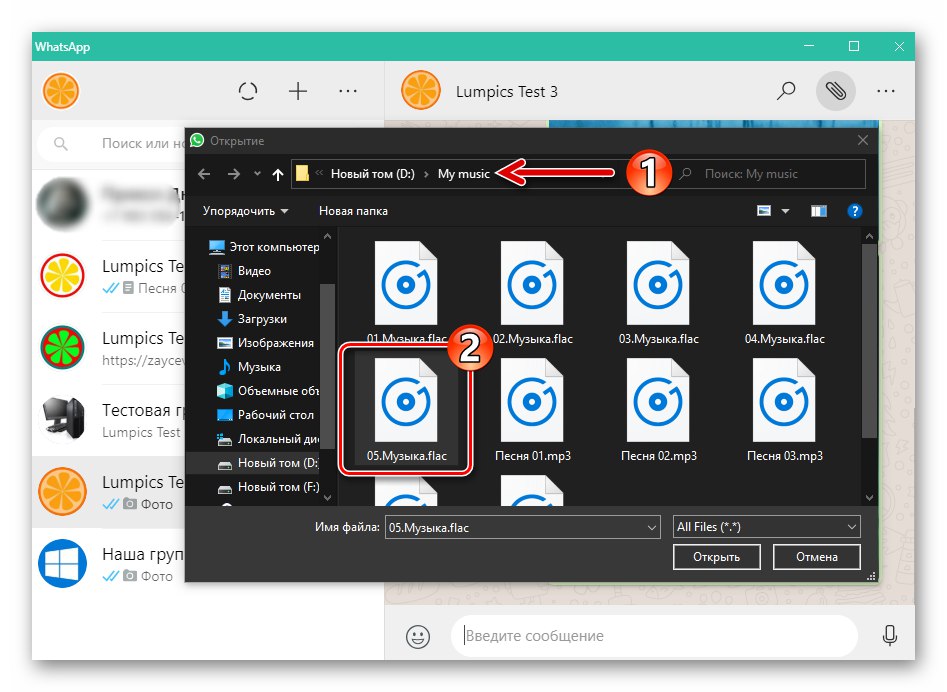Open Загрузки folder in sidebar
This screenshot has width=947, height=692.
[252, 319]
